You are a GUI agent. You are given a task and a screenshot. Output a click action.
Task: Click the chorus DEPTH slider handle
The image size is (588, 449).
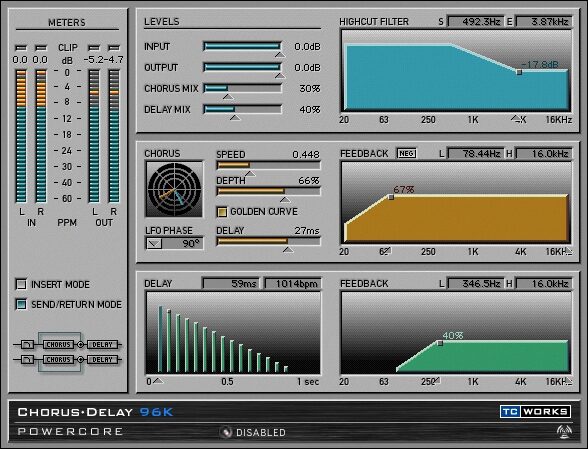point(285,200)
